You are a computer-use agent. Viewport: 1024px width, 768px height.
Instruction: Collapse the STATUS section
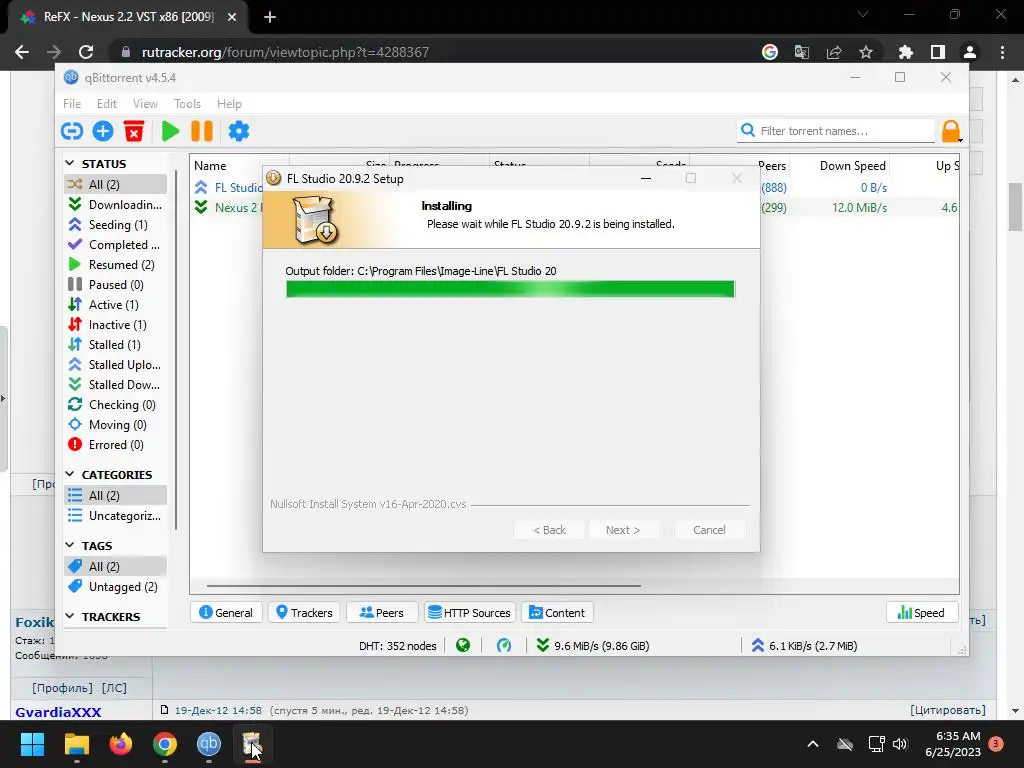70,163
